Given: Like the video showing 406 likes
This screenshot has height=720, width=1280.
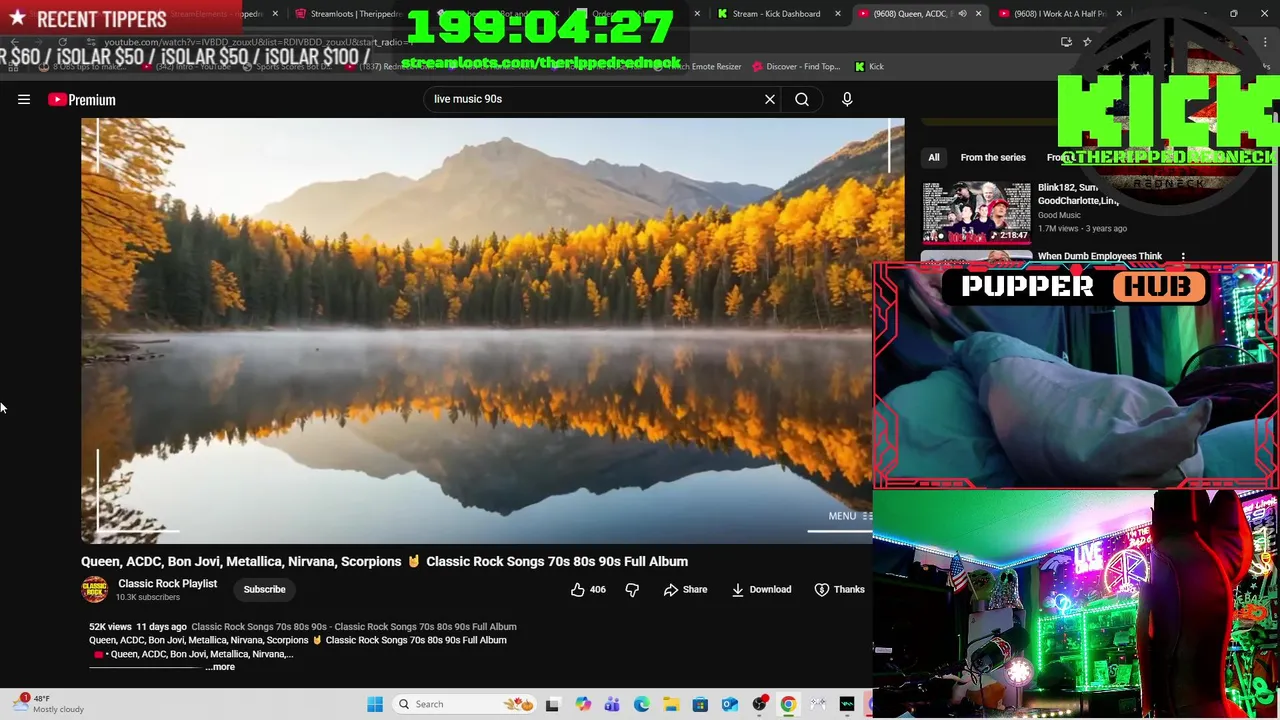Looking at the screenshot, I should [x=588, y=590].
